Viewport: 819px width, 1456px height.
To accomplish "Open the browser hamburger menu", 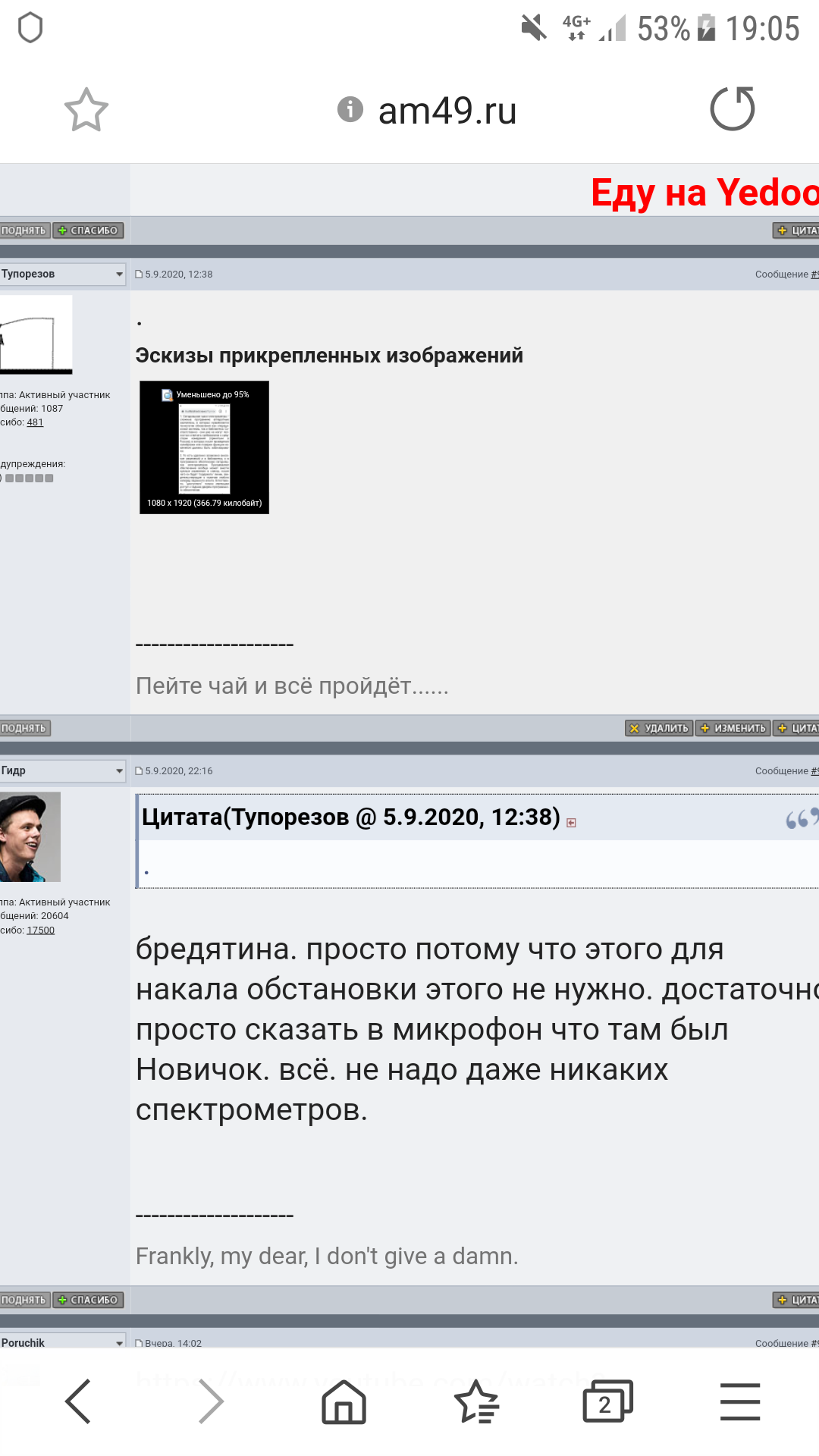I will 739,1401.
